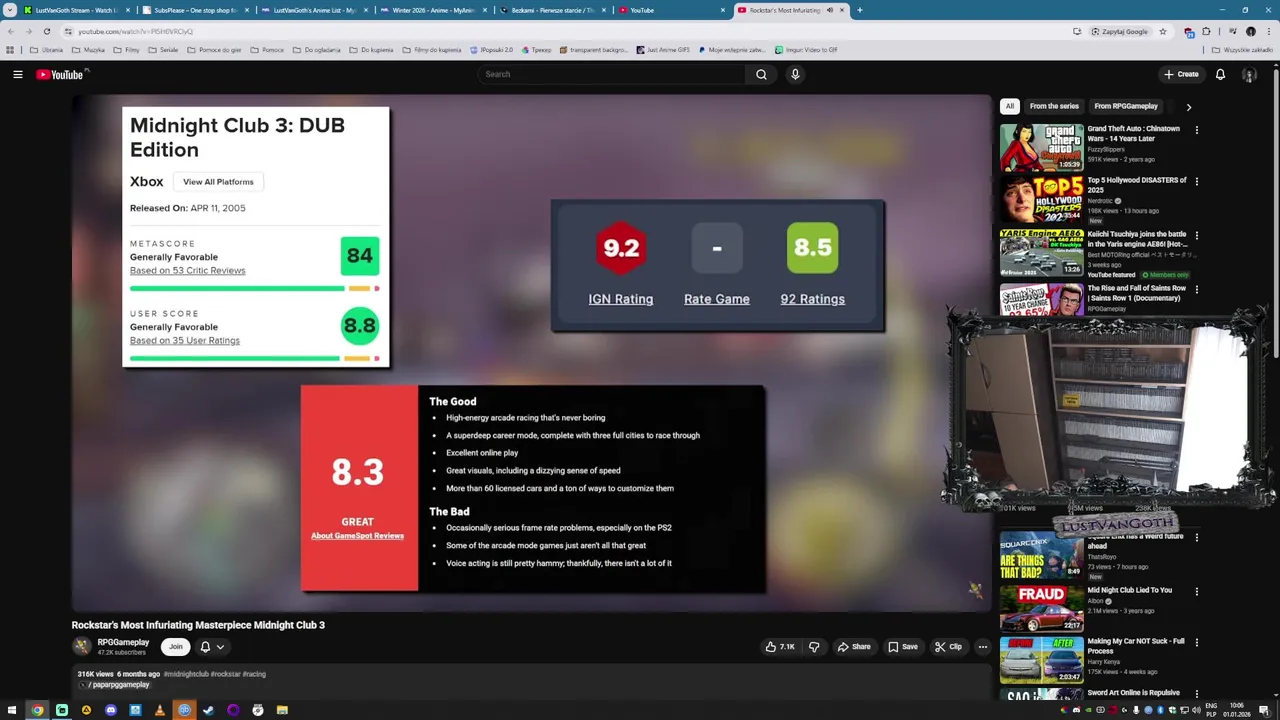The image size is (1280, 720).
Task: Open options for Keiichi Tsuchiya Yaris engine video
Action: (x=1196, y=236)
